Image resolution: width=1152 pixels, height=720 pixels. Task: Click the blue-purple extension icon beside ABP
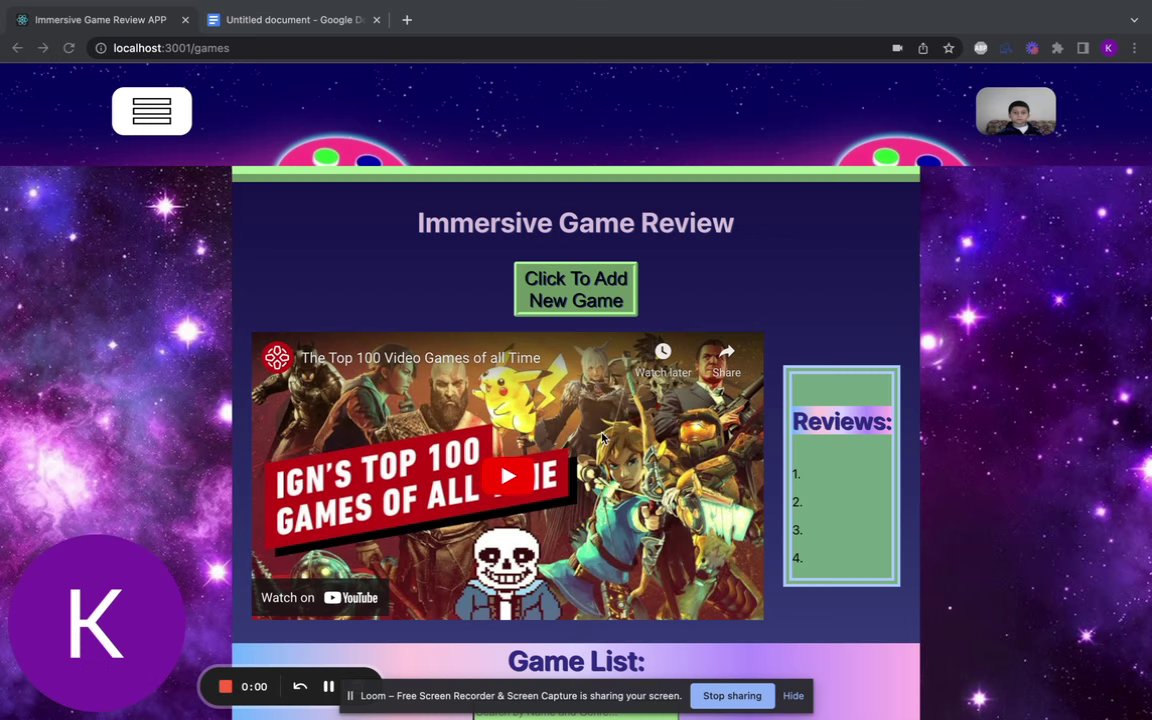[1007, 48]
